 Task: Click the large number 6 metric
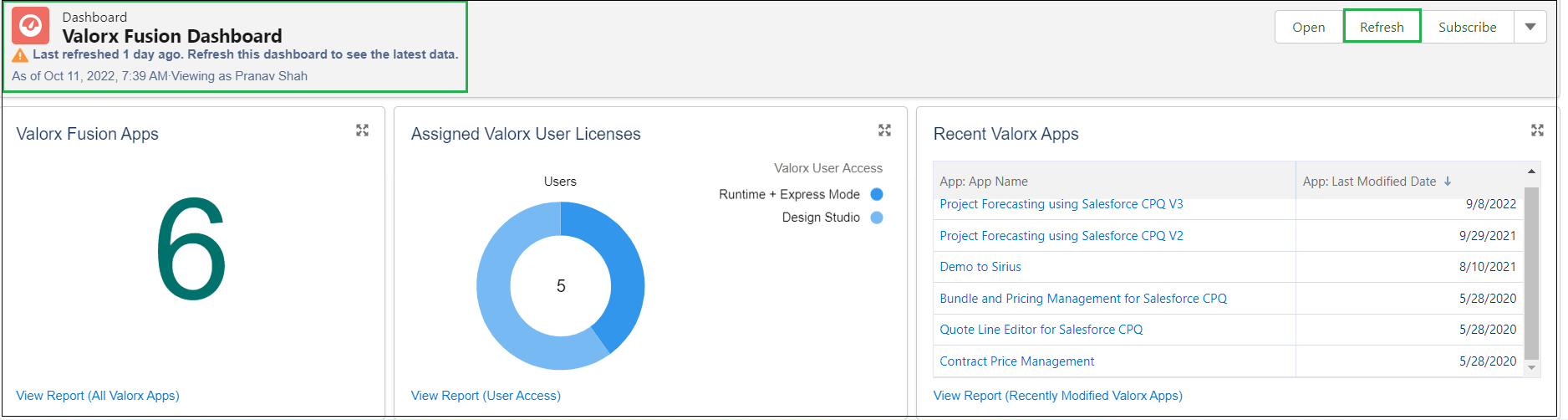point(191,248)
